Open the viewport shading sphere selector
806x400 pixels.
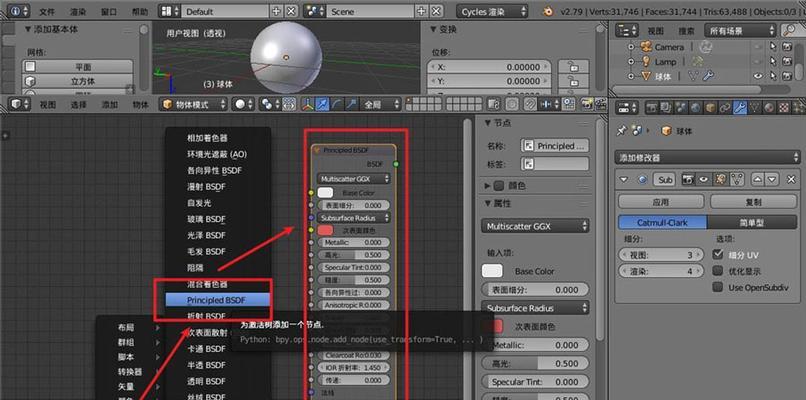244,104
